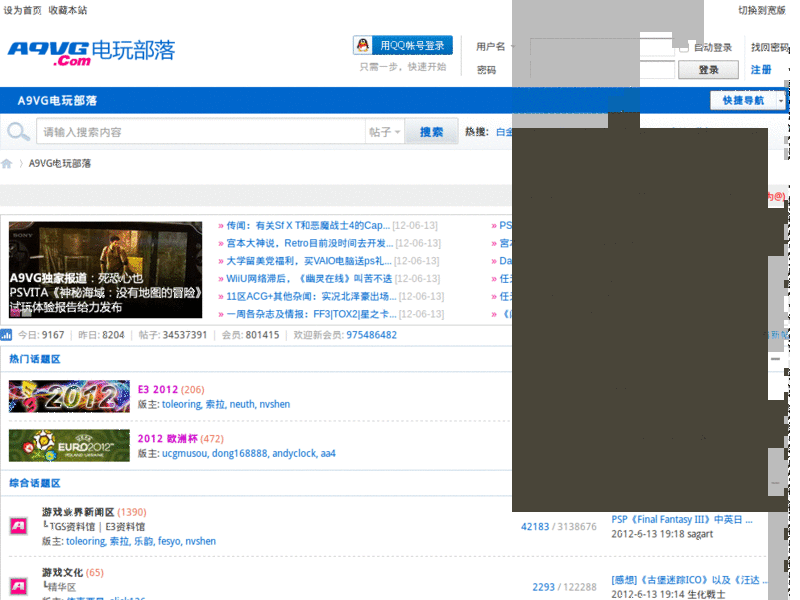This screenshot has width=800, height=600.
Task: Click the 42183 topic count link
Action: [535, 527]
